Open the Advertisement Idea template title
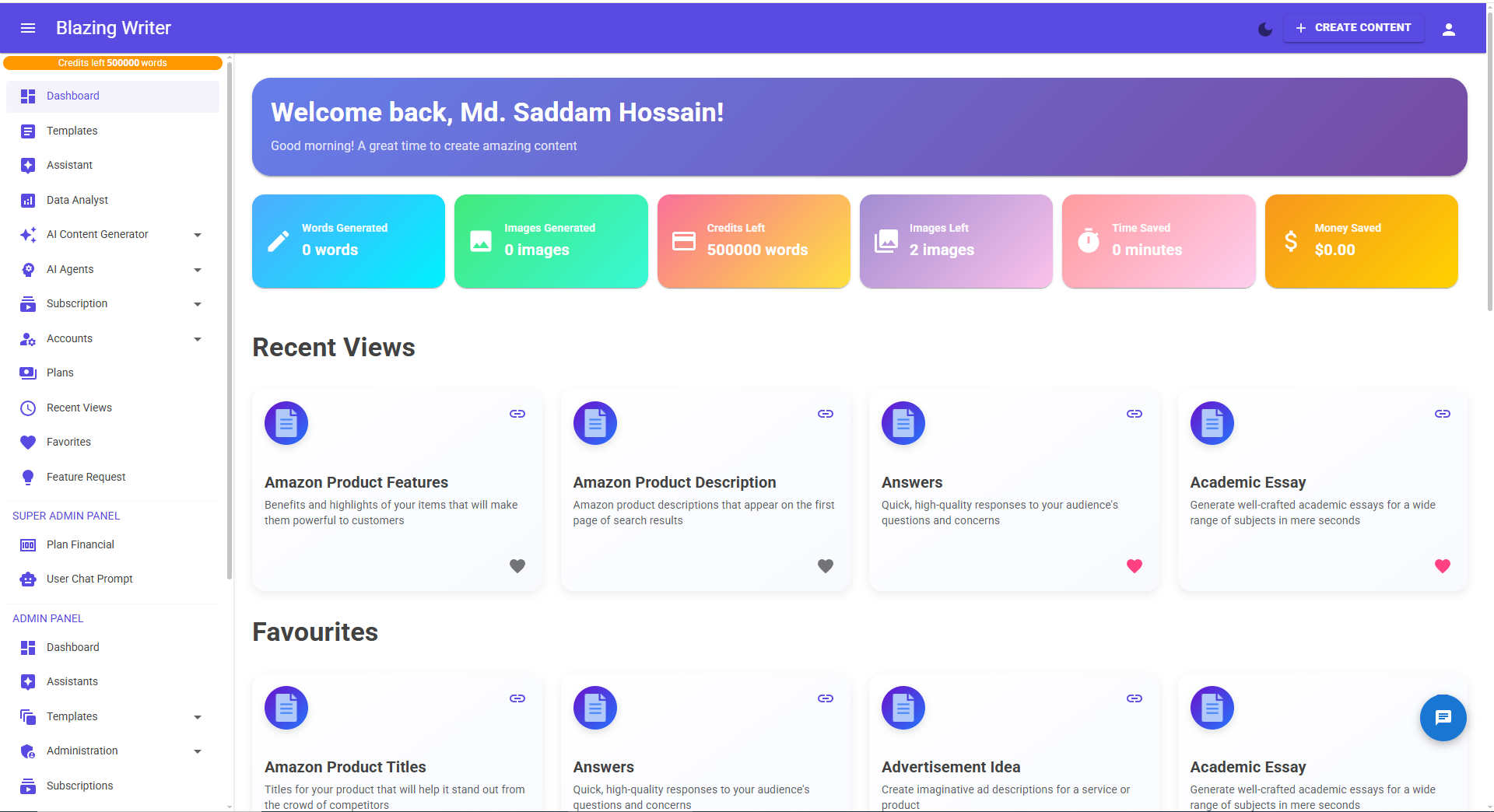Viewport: 1494px width, 812px height. coord(951,767)
